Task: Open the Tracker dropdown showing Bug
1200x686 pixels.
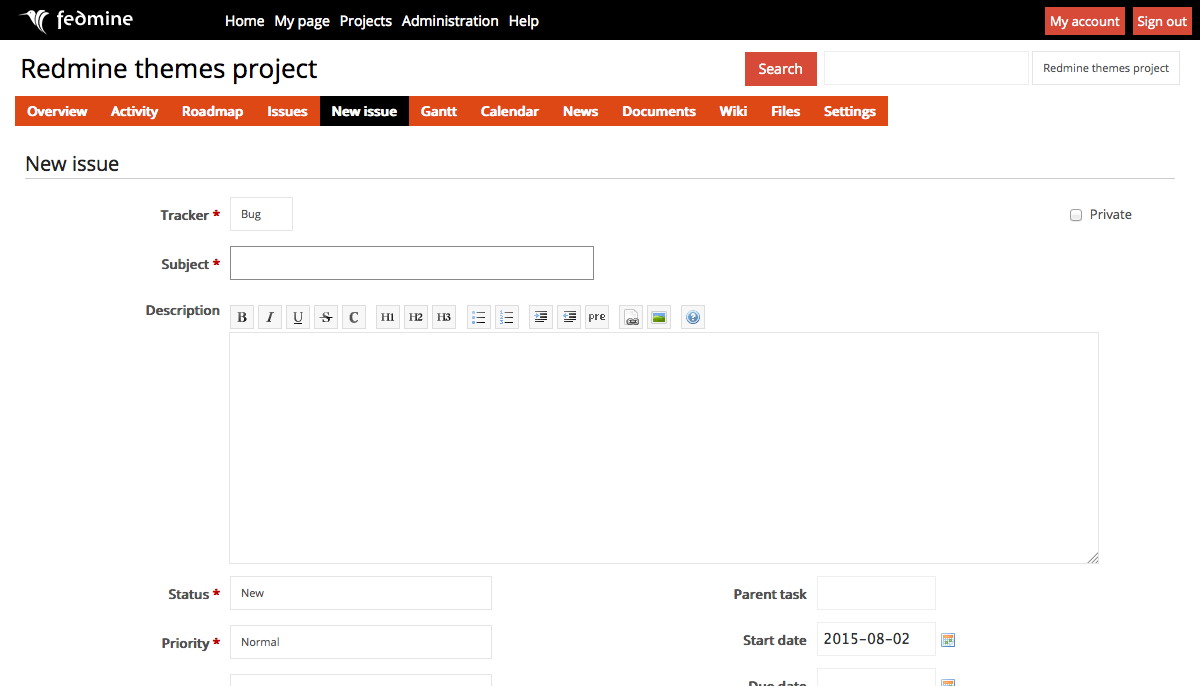Action: point(261,214)
